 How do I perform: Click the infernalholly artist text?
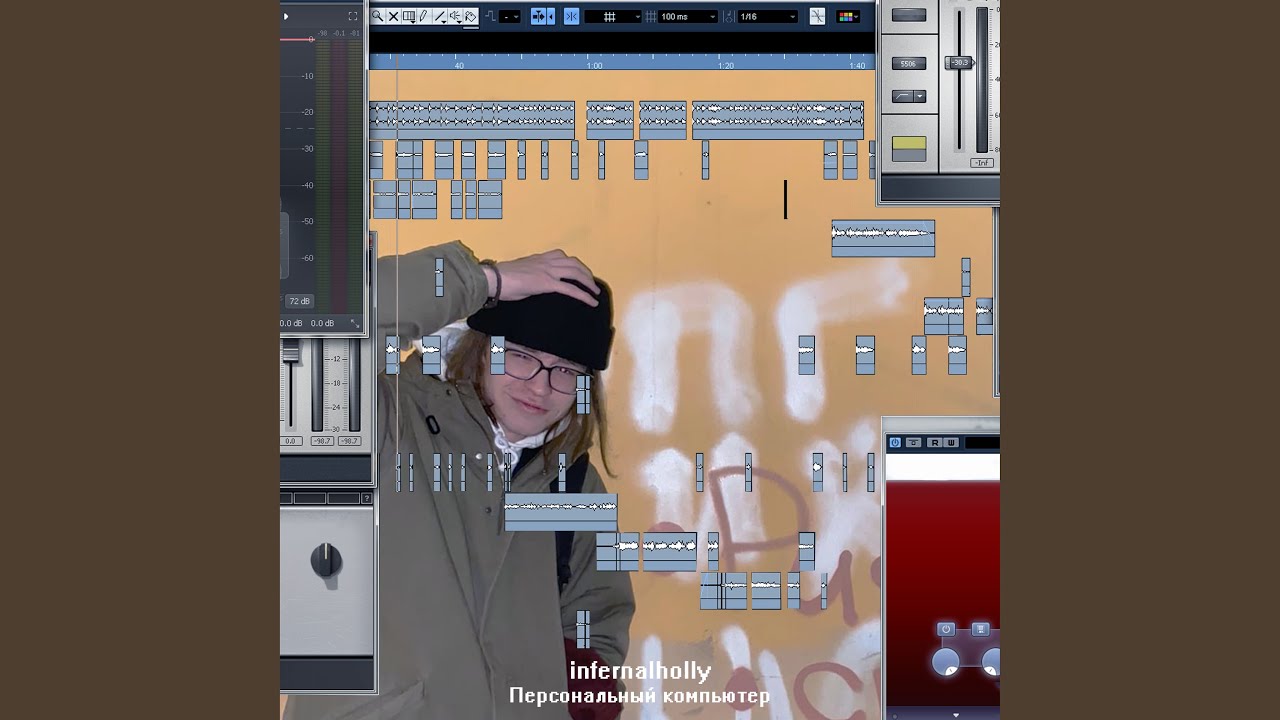pyautogui.click(x=640, y=670)
